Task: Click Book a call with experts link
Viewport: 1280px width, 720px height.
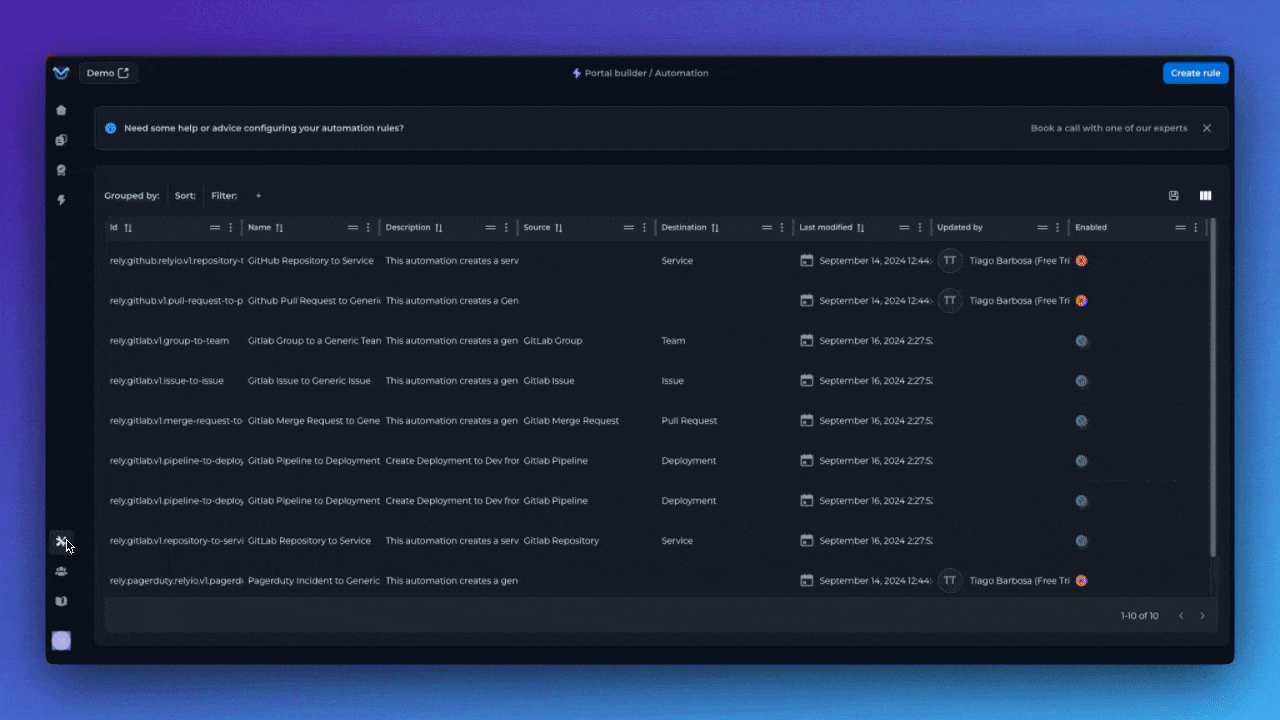Action: pyautogui.click(x=1108, y=128)
